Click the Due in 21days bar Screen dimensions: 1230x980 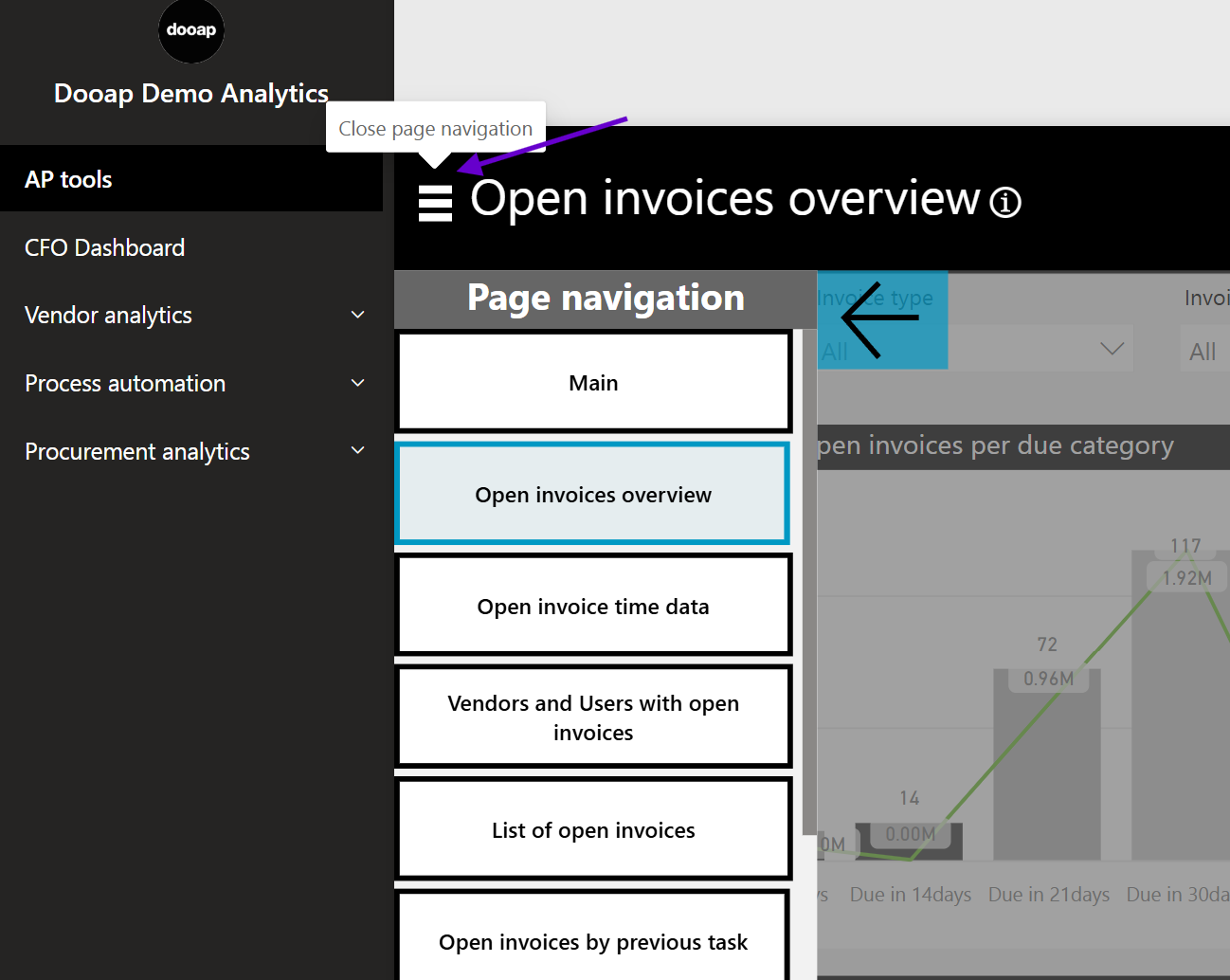coord(1047,764)
